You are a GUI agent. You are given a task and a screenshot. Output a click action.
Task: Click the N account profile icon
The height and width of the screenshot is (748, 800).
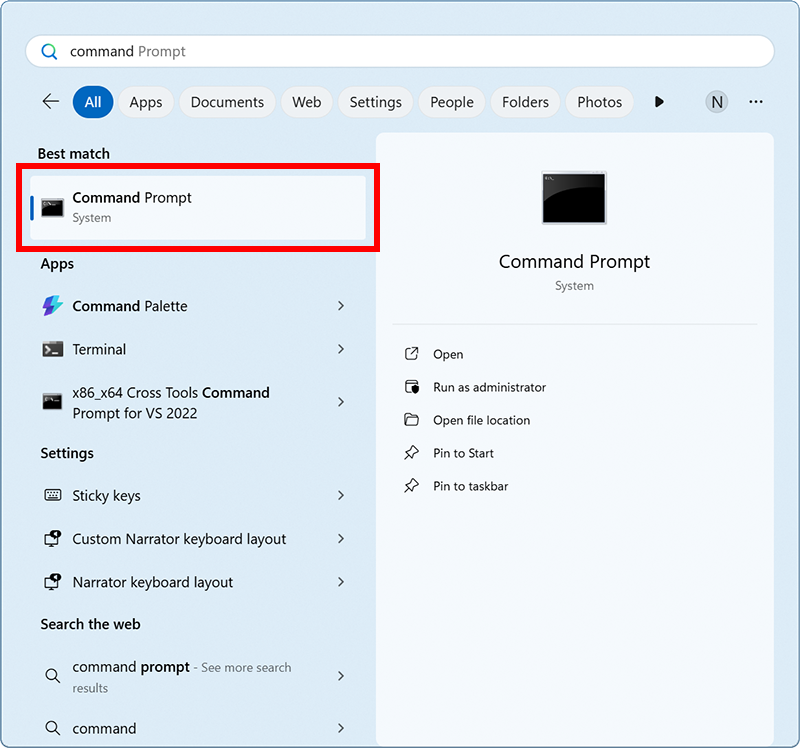coord(717,102)
